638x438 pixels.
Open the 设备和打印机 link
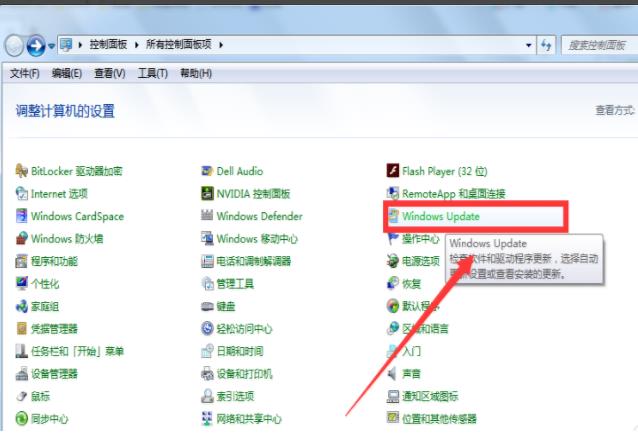tap(245, 374)
